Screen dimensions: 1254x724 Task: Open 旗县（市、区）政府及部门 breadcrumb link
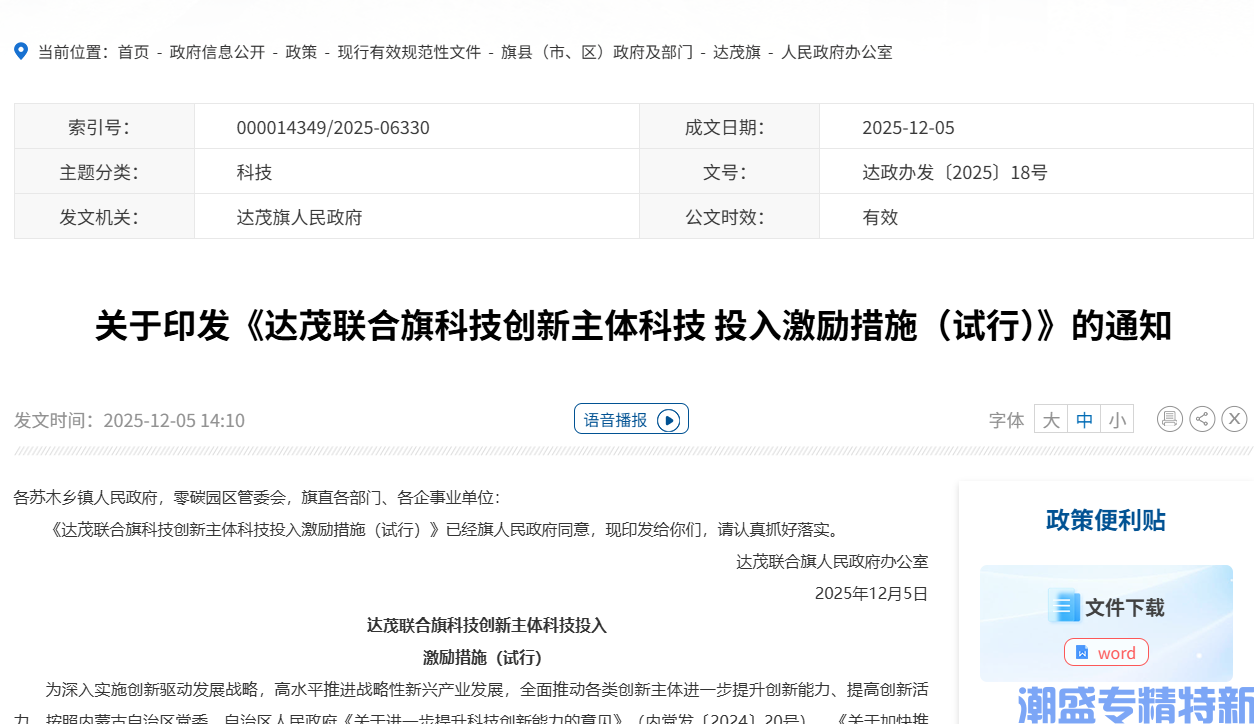[x=597, y=52]
